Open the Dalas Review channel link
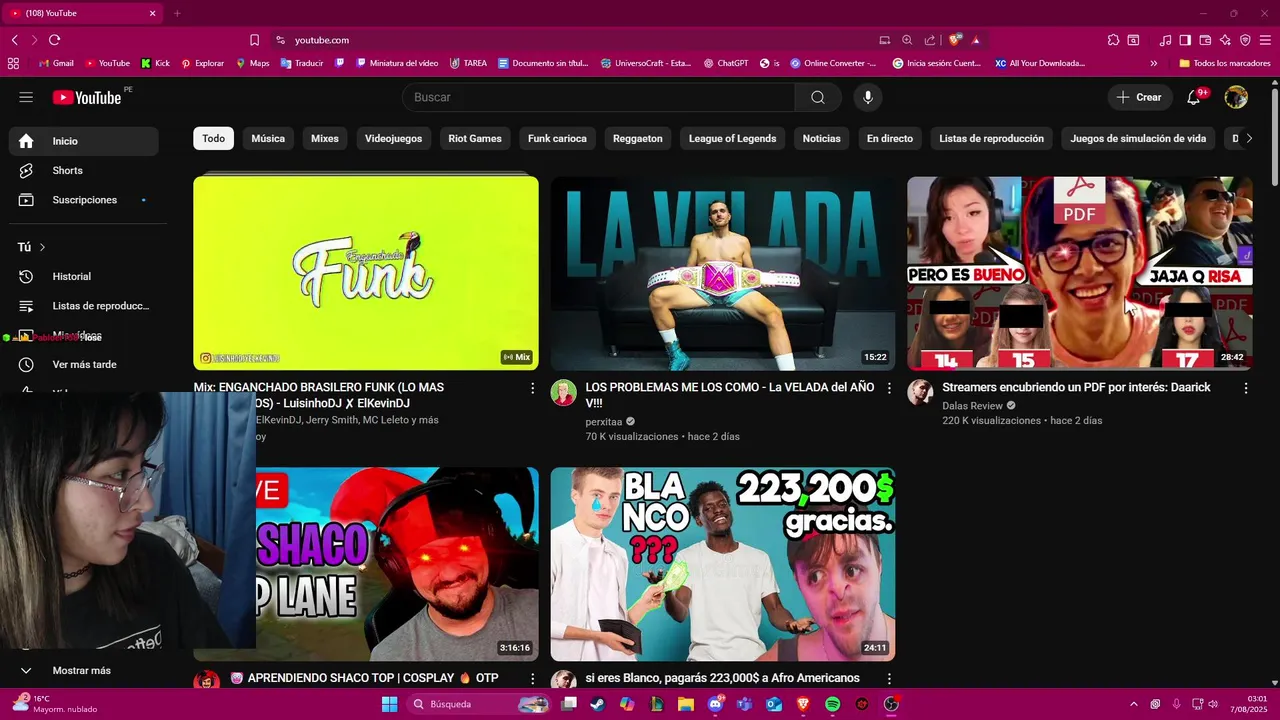 (972, 406)
